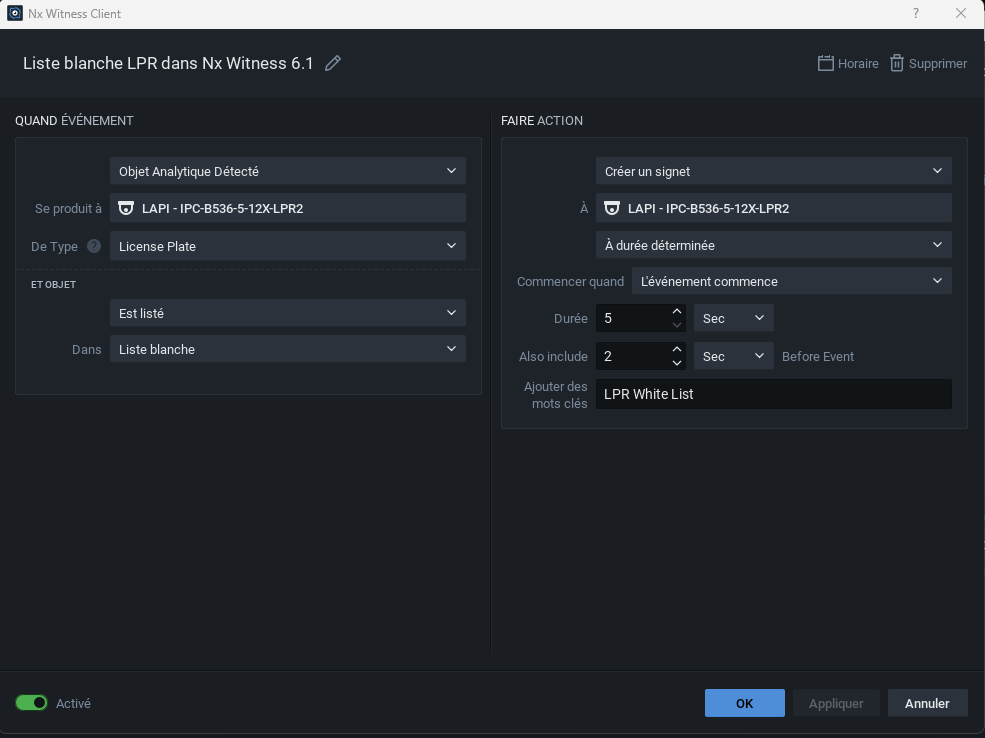This screenshot has height=738, width=985.
Task: Click the camera icon in Se produit à field
Action: [x=126, y=208]
